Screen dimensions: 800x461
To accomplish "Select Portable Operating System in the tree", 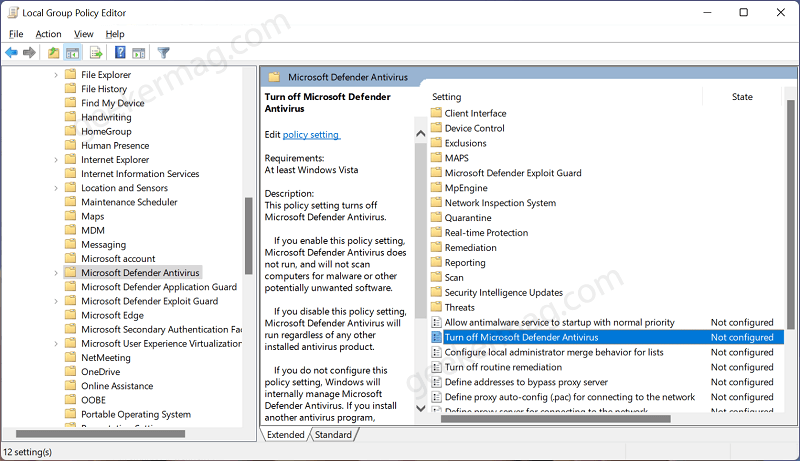I will point(136,414).
